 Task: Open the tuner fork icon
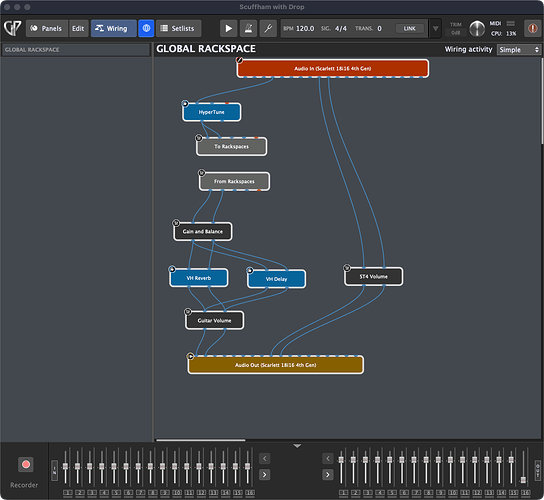(x=268, y=28)
